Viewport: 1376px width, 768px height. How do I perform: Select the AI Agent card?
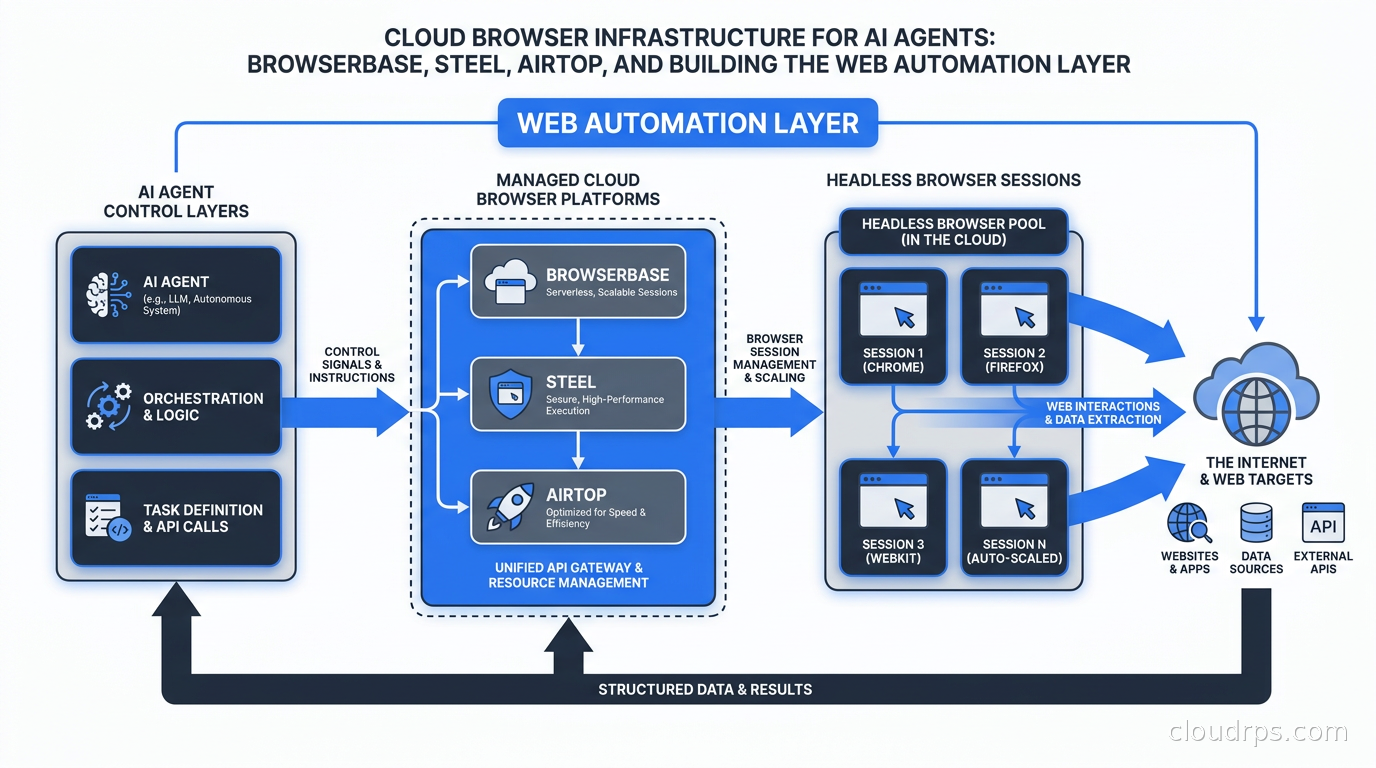coord(176,295)
